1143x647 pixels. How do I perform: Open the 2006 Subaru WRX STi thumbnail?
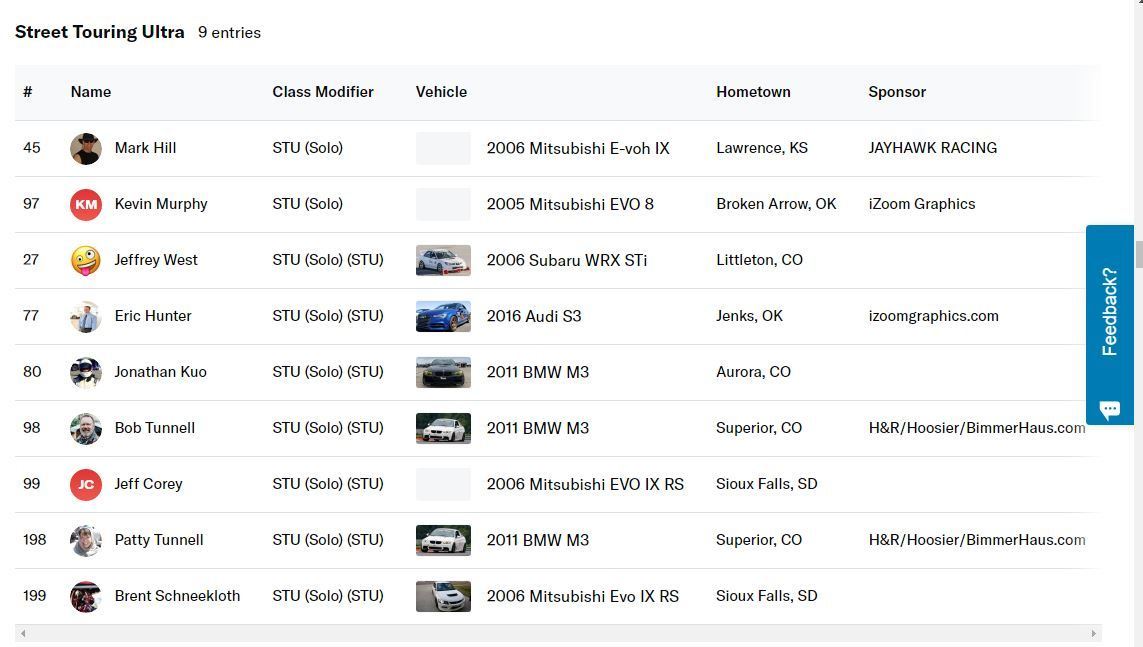click(x=443, y=261)
